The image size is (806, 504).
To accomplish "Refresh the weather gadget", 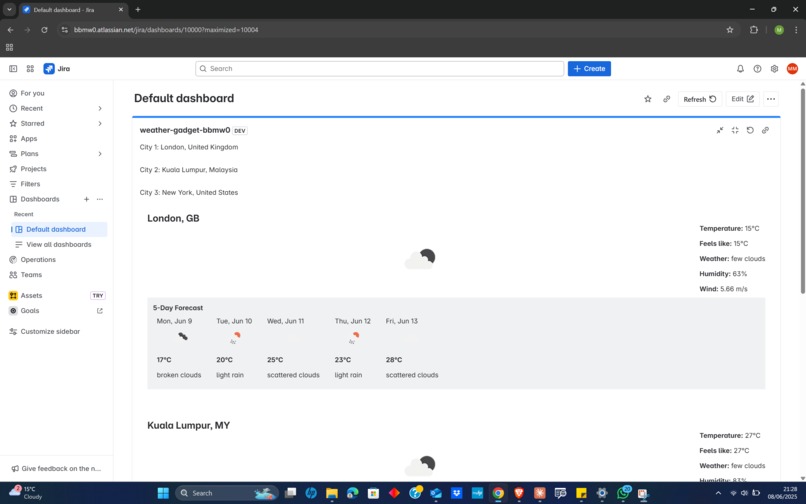I will pyautogui.click(x=750, y=130).
